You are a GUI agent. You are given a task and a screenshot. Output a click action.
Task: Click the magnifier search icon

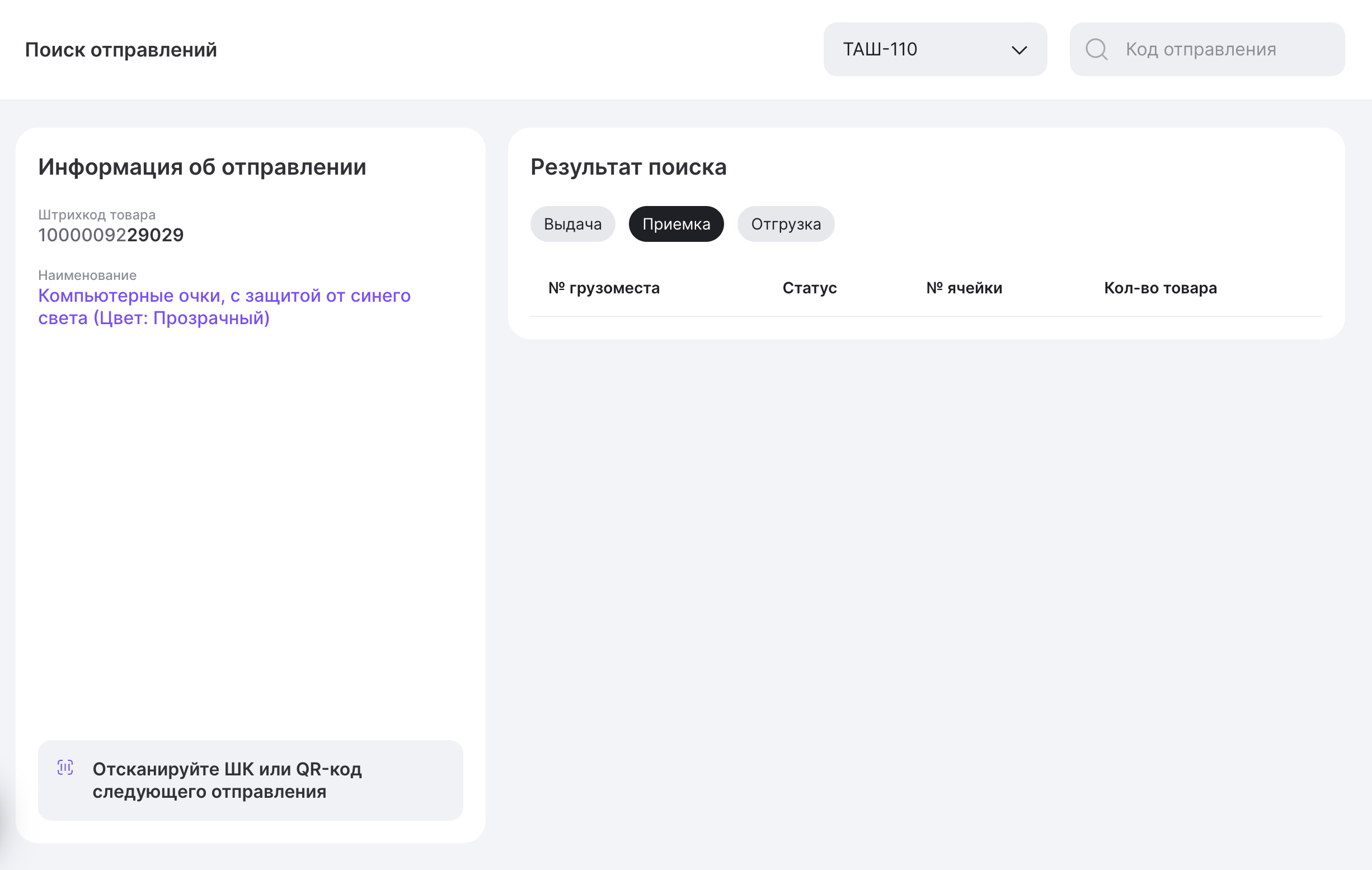tap(1096, 50)
